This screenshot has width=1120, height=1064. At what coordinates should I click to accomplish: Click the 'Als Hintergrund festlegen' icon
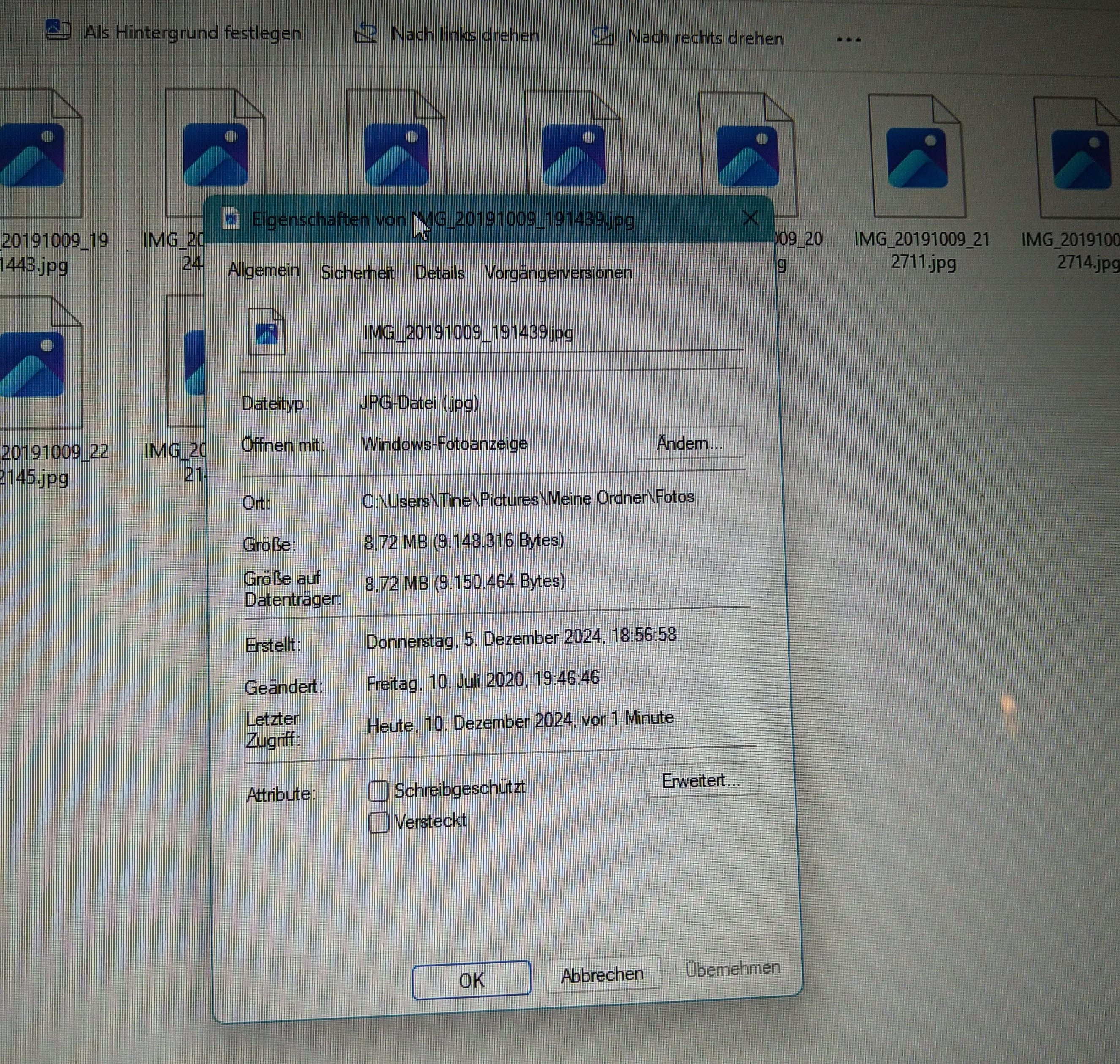pyautogui.click(x=58, y=30)
